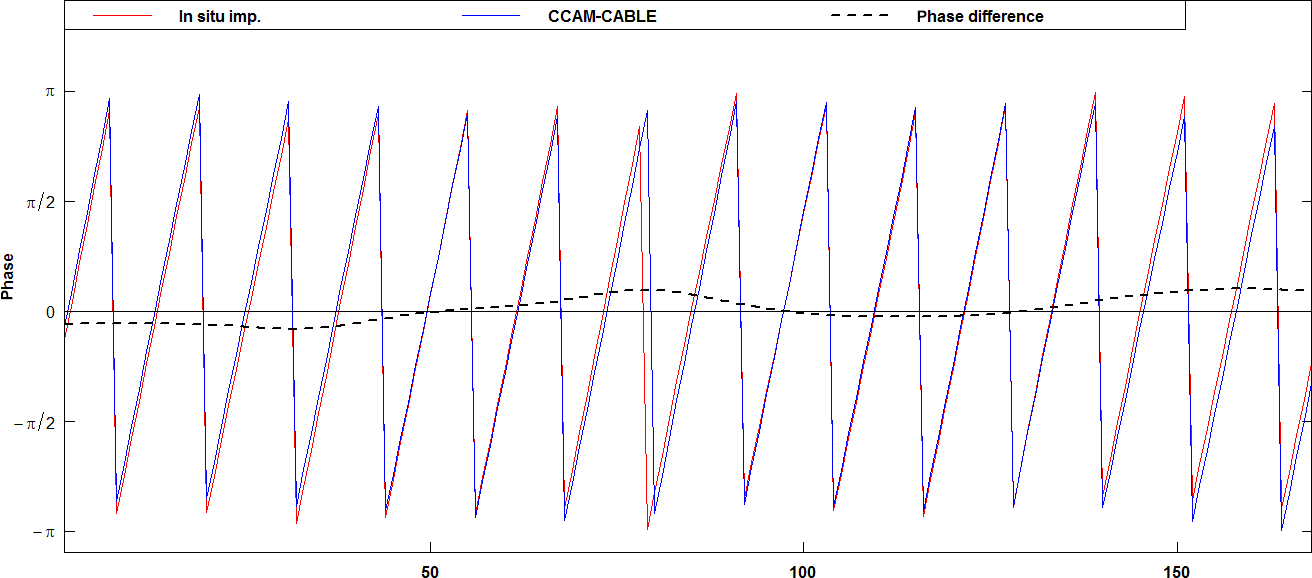The image size is (1312, 578).
Task: Click the "In situ imp." legend label
Action: point(212,17)
